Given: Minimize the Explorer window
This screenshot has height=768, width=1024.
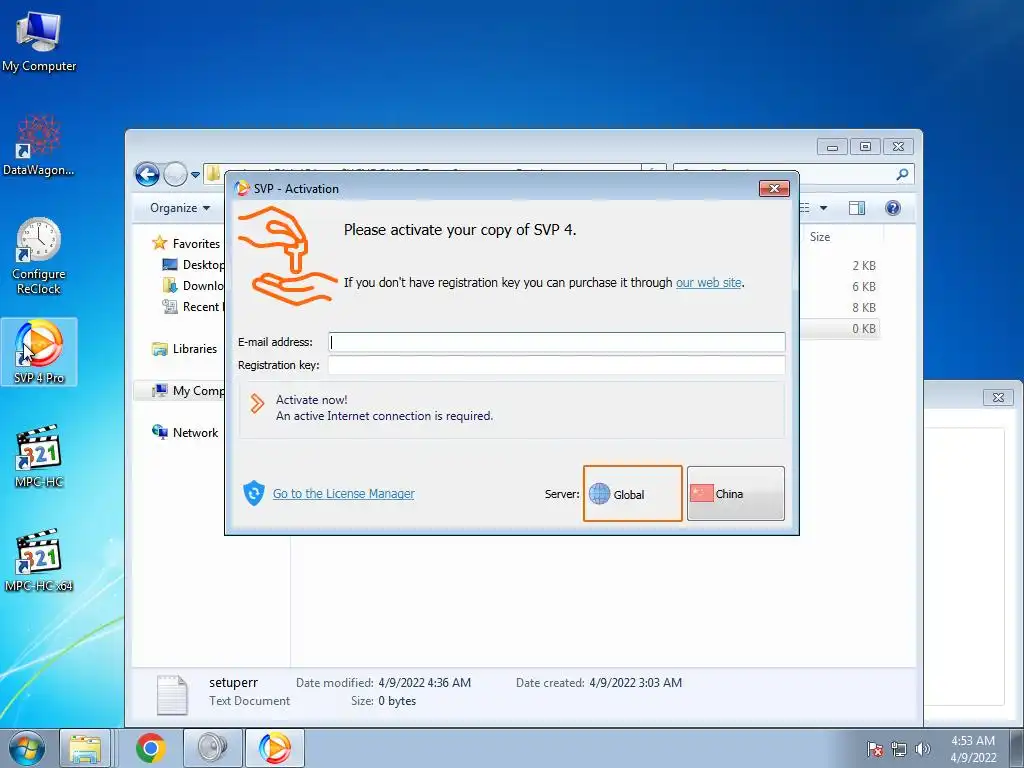Looking at the screenshot, I should [x=832, y=147].
